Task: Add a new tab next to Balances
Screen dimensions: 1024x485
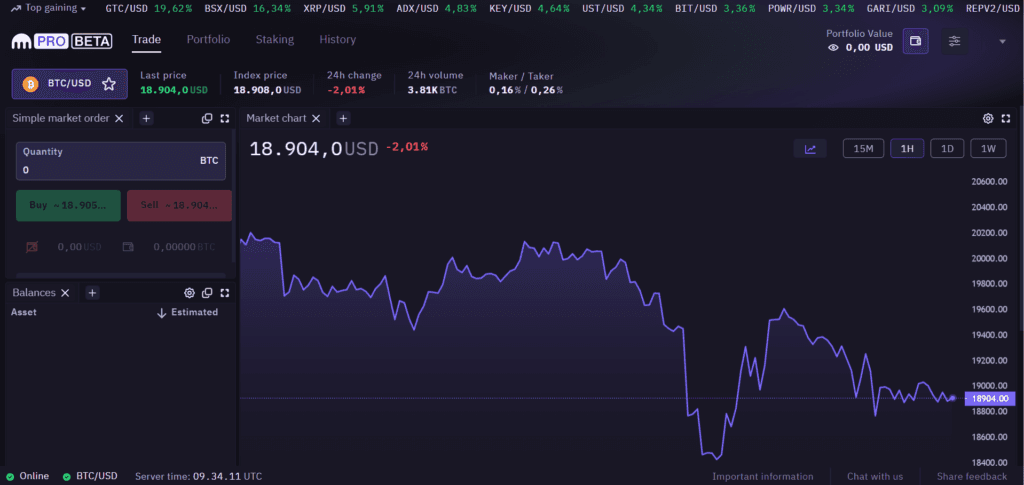Action: point(91,293)
